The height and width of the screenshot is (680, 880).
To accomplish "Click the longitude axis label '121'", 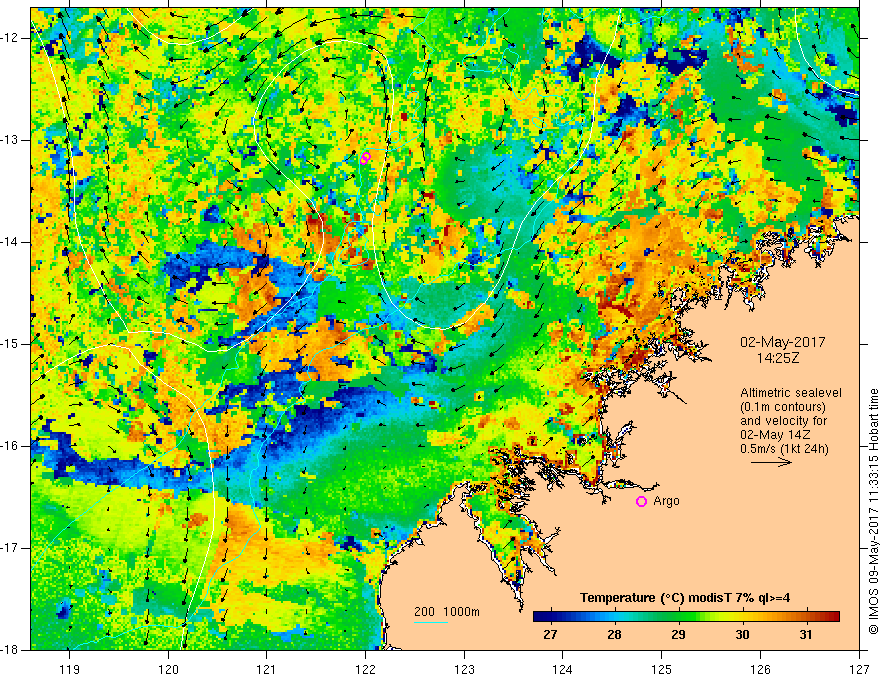I will point(267,669).
